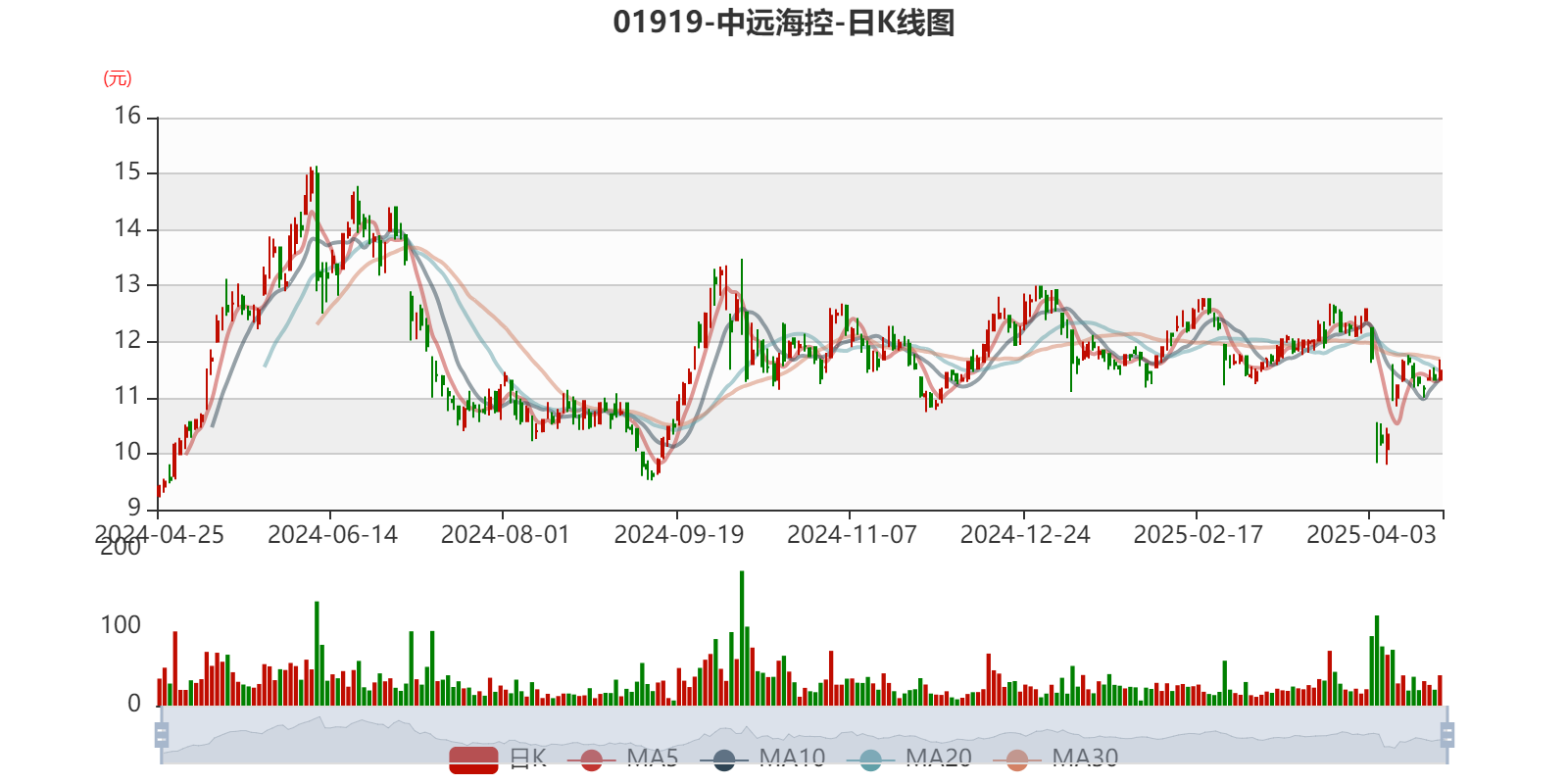The image size is (1568, 784).
Task: Toggle the MA20 line legend
Action: pyautogui.click(x=909, y=759)
